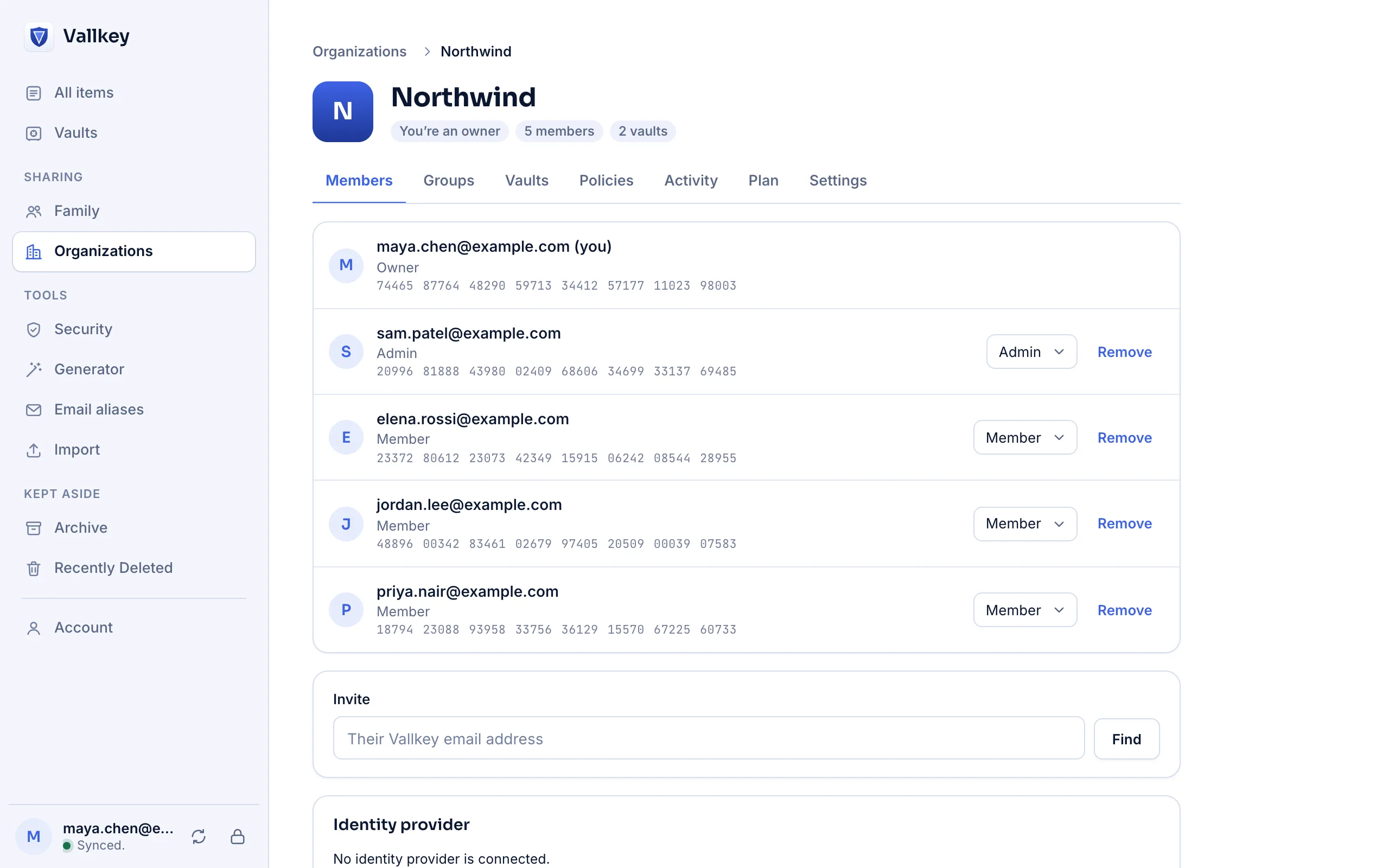1389x868 pixels.
Task: Open role dropdown for jordan.lee
Action: click(x=1025, y=524)
